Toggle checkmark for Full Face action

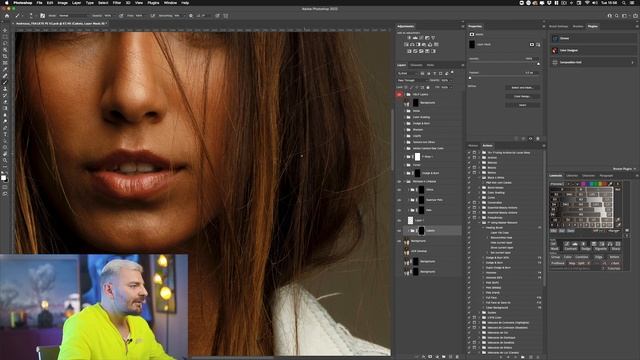pos(469,298)
